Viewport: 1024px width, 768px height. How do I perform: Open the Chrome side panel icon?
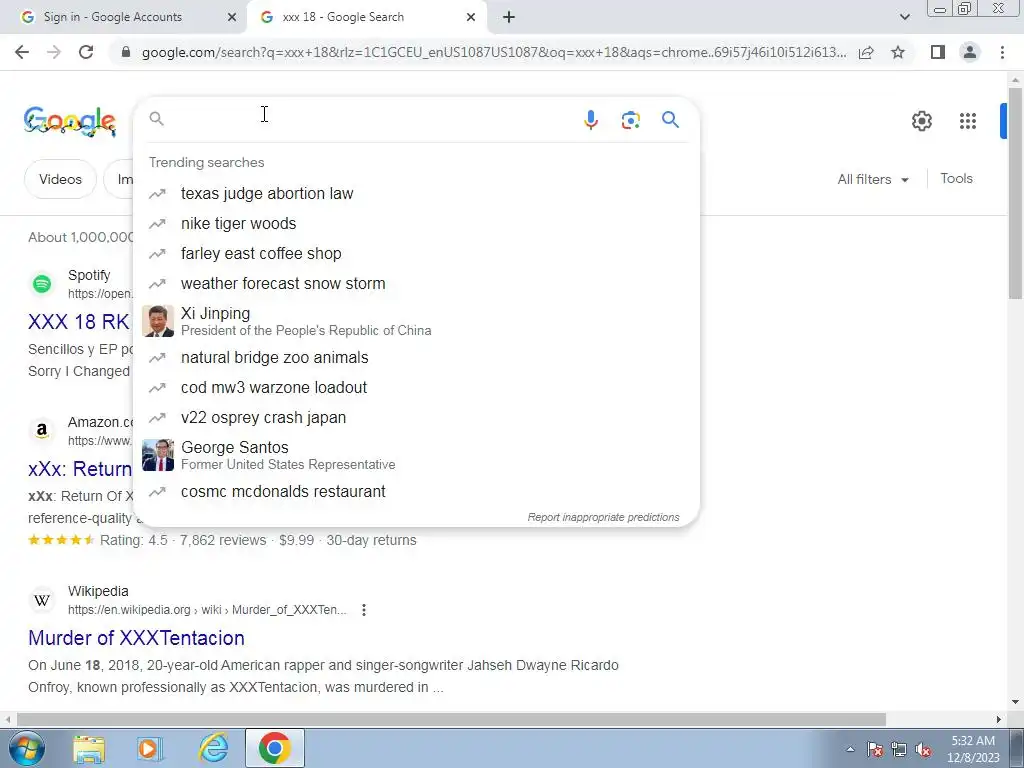pos(938,52)
